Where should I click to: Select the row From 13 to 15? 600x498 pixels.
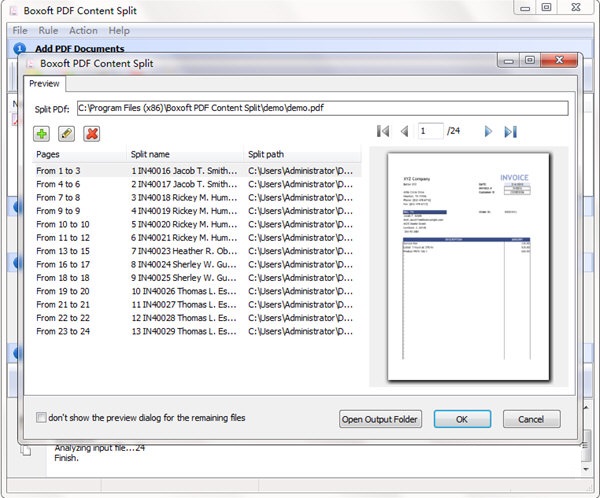[197, 251]
